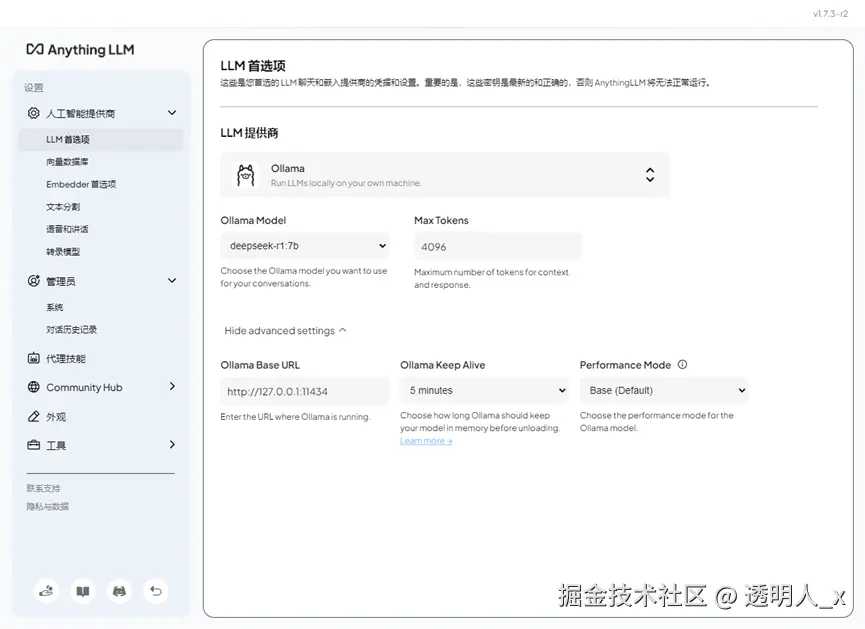Click the Ollama llama provider icon

coord(245,175)
